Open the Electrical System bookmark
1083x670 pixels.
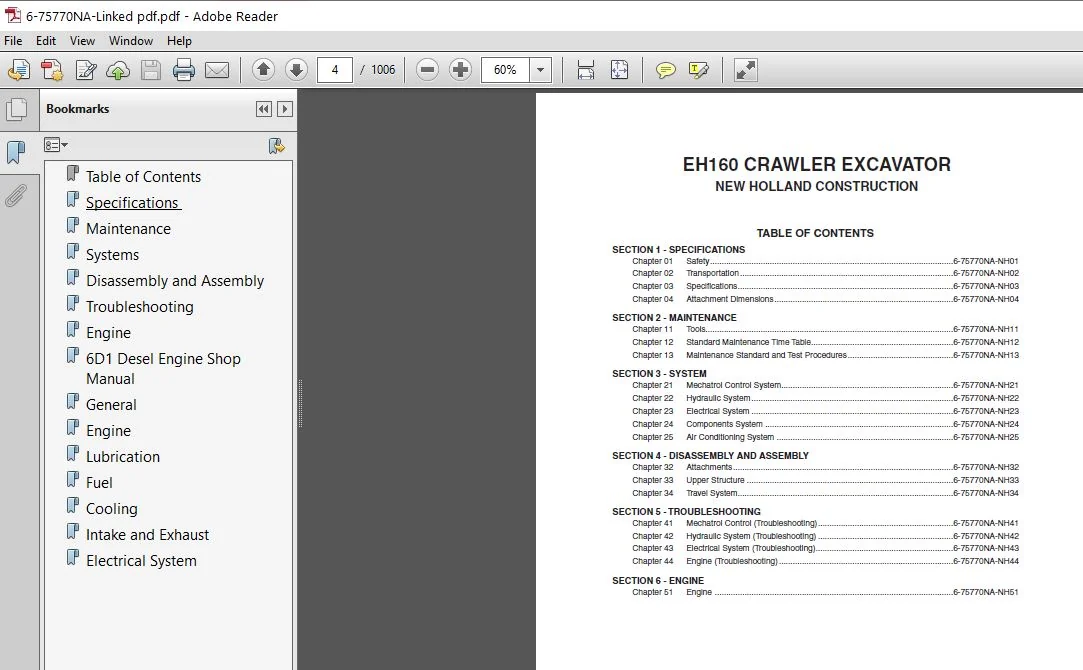click(x=141, y=561)
